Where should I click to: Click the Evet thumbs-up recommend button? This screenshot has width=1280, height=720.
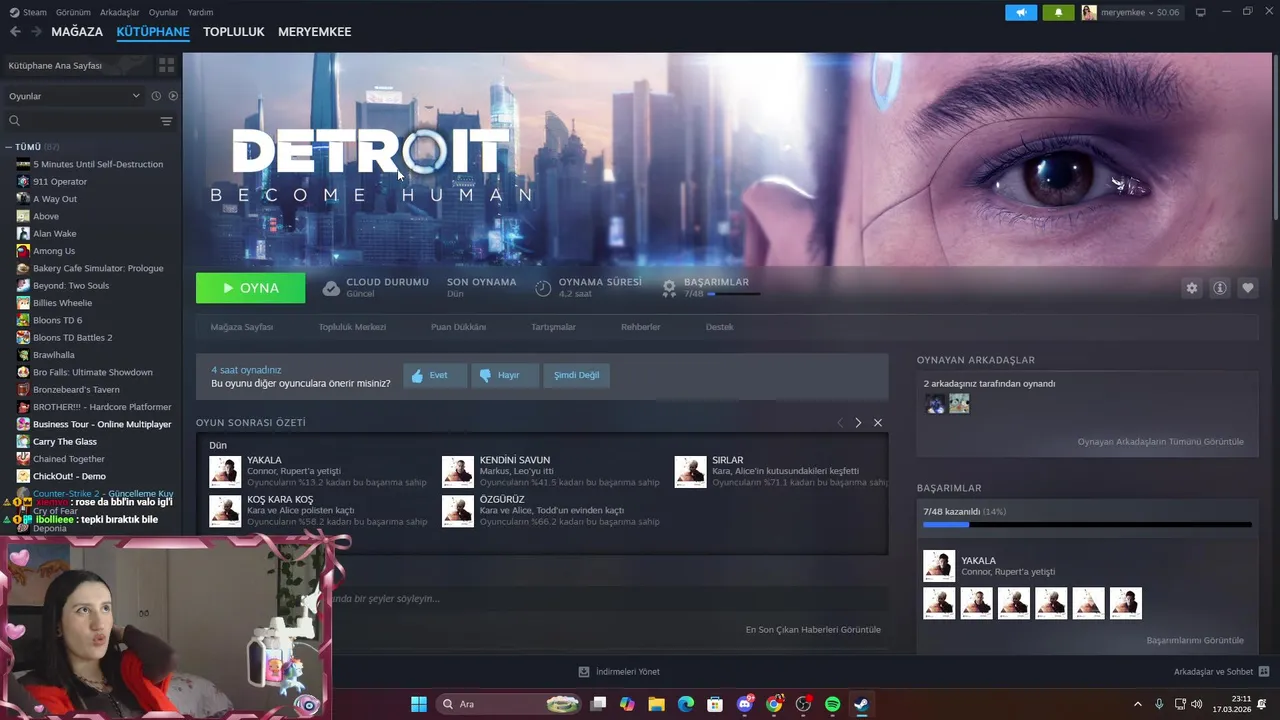point(435,375)
